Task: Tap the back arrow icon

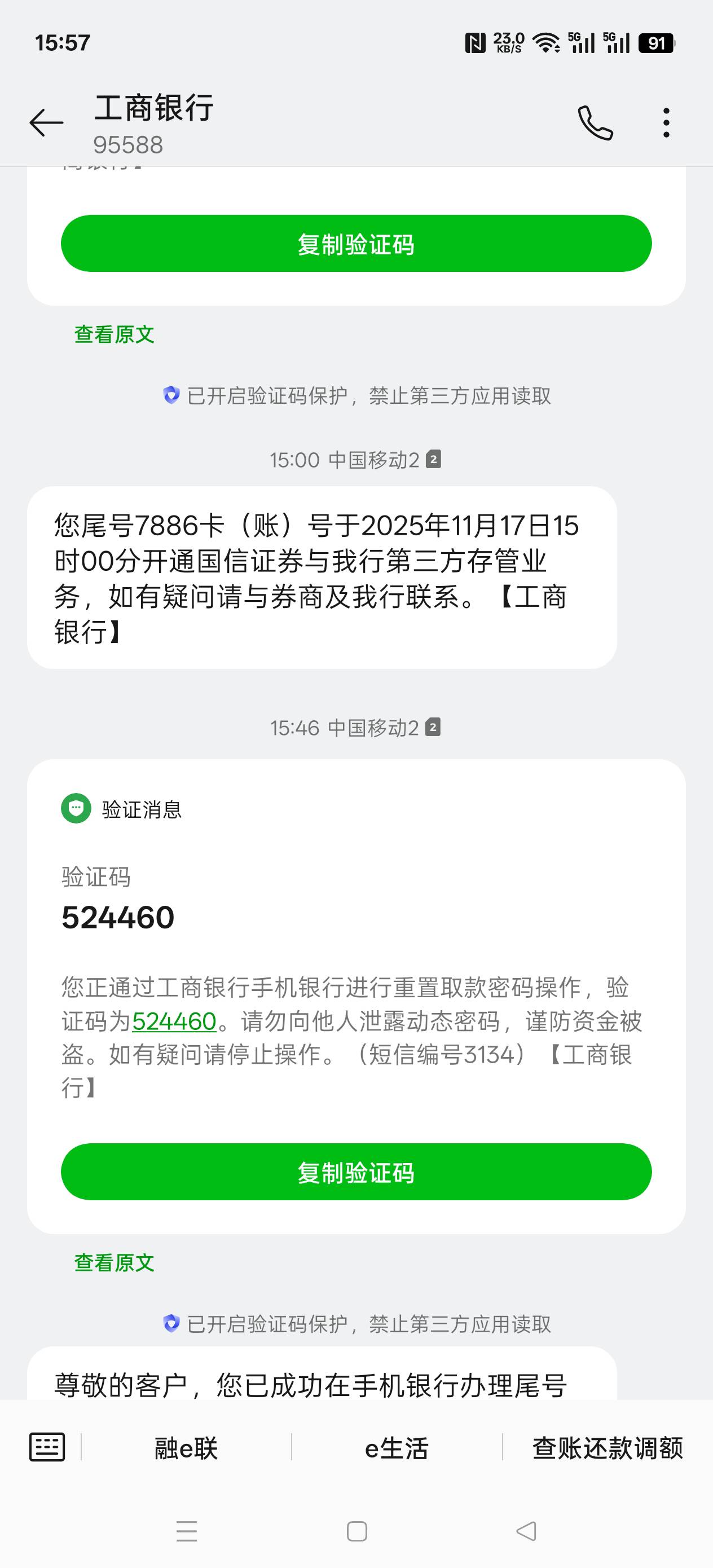Action: coord(46,123)
